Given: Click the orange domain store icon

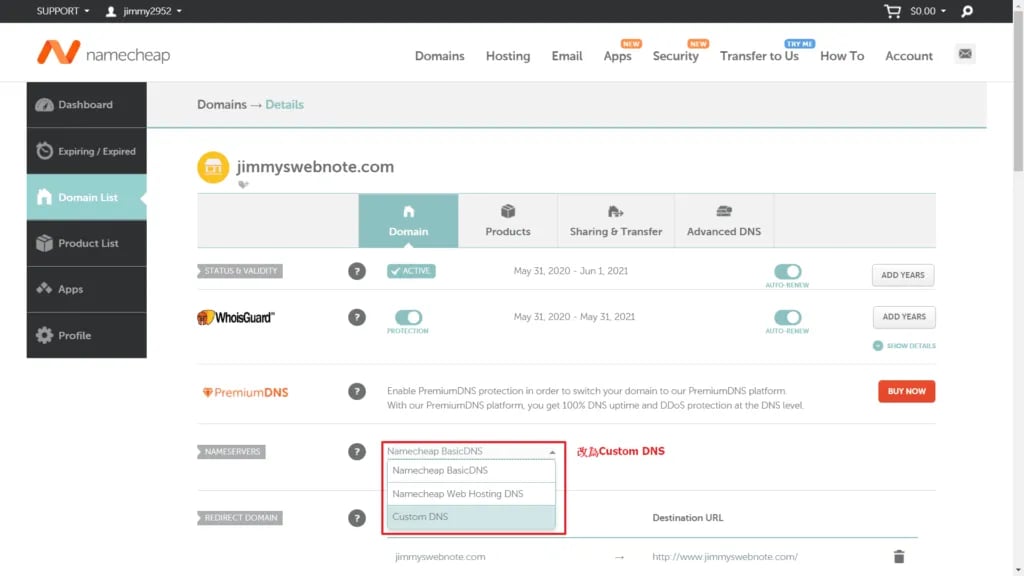Looking at the screenshot, I should point(213,168).
